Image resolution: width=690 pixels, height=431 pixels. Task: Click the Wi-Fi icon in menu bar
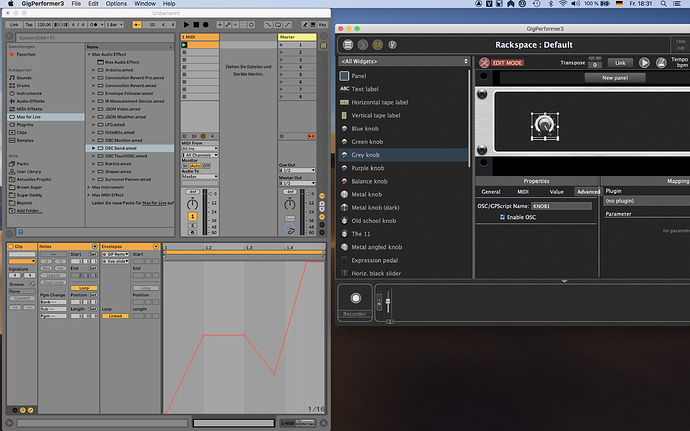(x=563, y=4)
